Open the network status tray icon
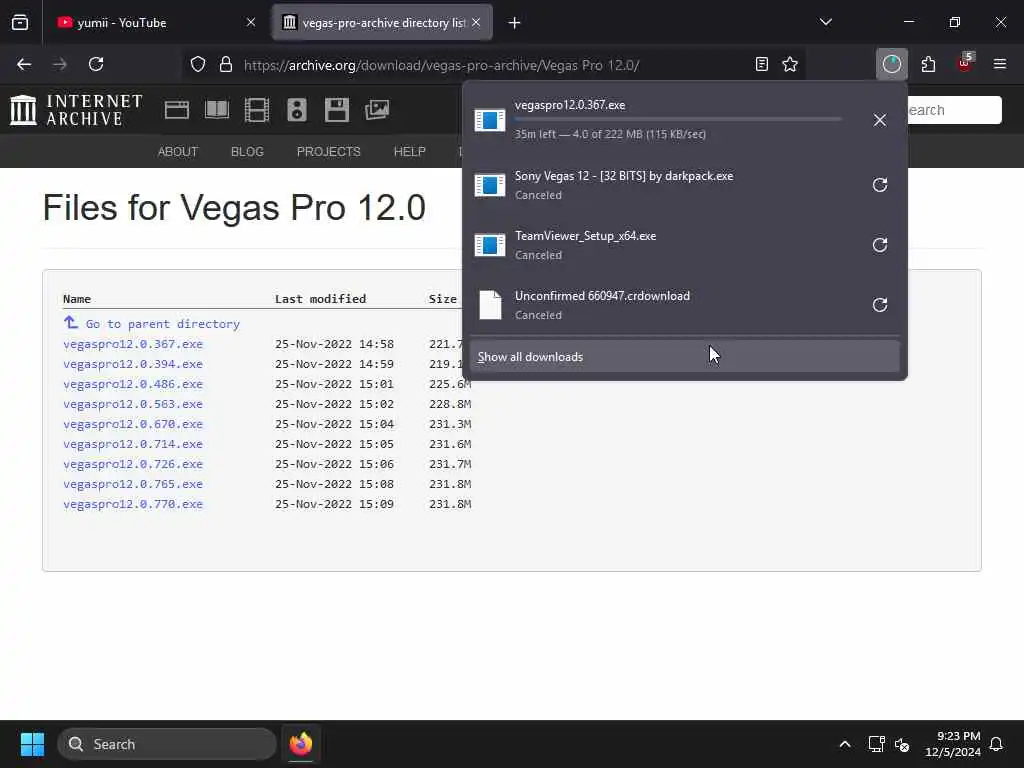This screenshot has width=1024, height=768. [876, 744]
